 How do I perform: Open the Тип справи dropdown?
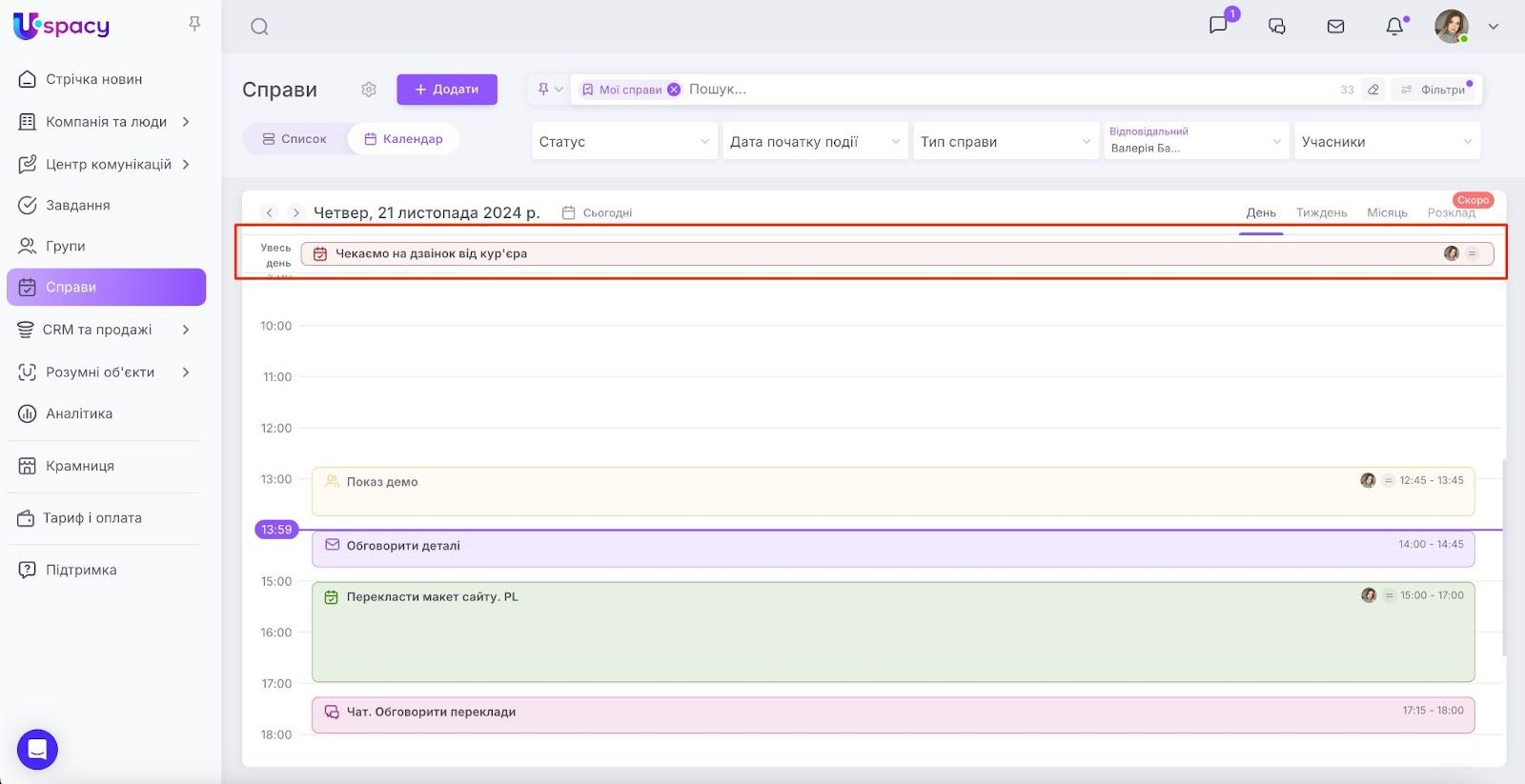point(1005,142)
